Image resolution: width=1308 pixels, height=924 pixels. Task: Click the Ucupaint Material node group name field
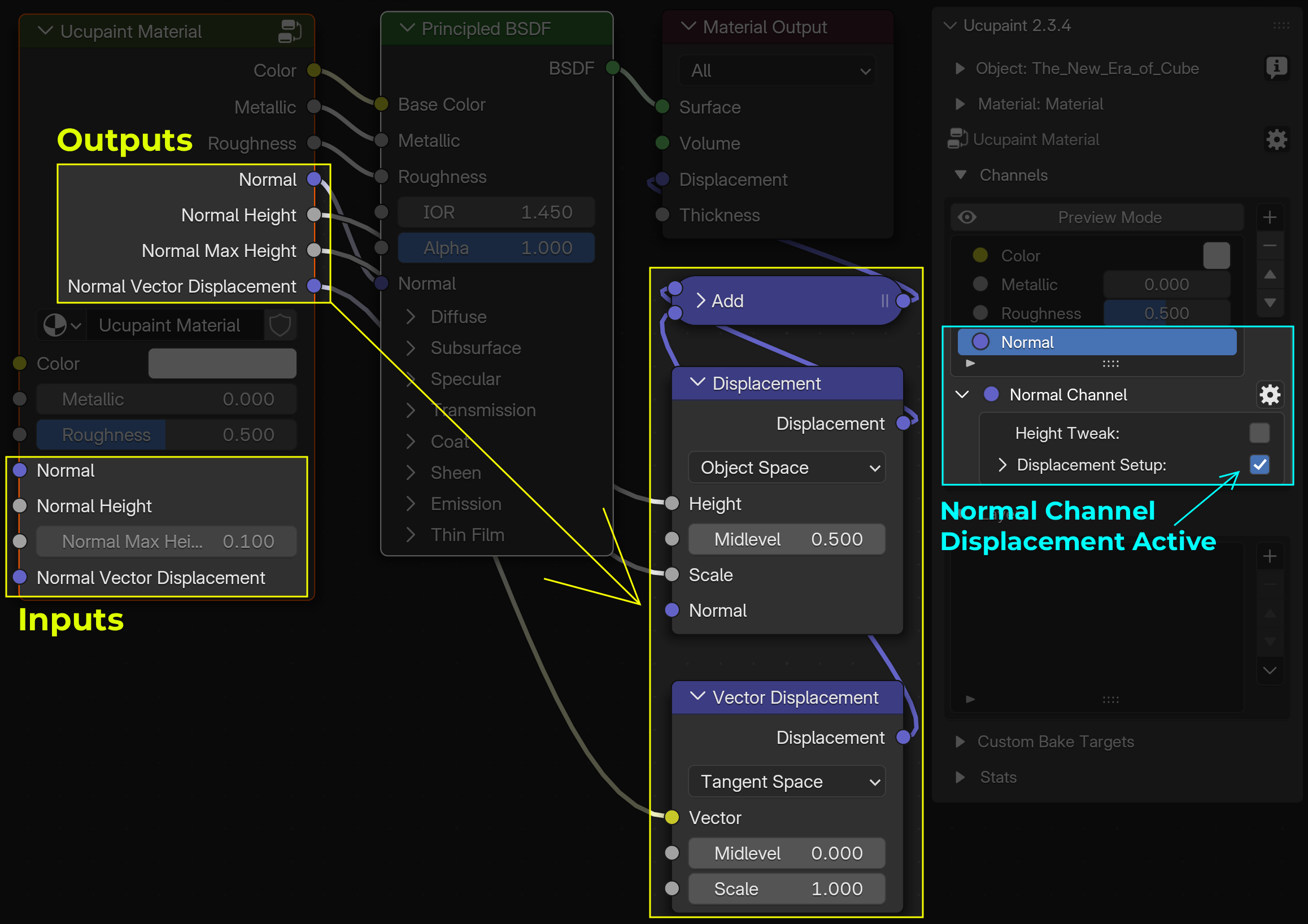click(175, 325)
